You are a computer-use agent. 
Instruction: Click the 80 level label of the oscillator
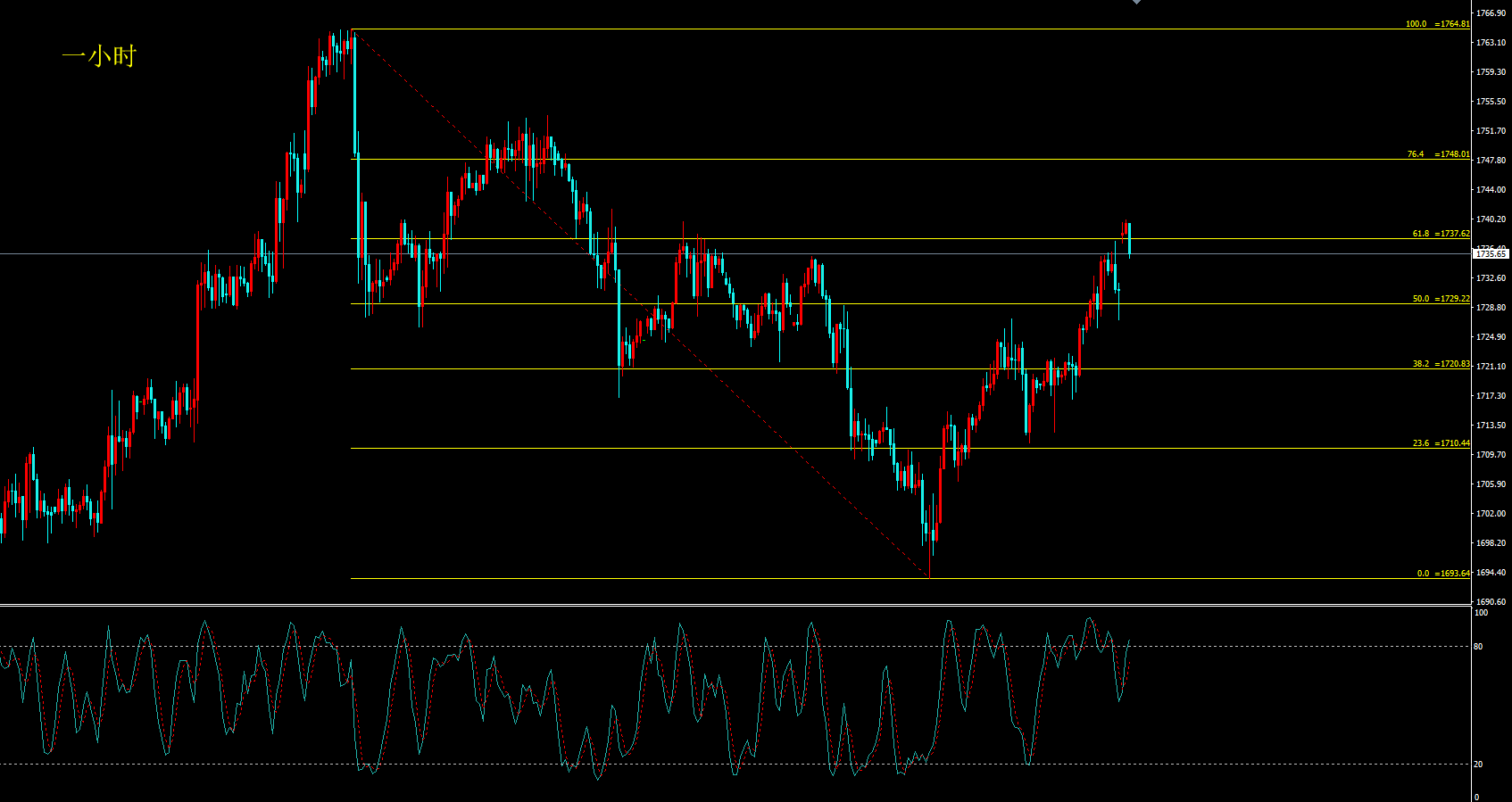[1479, 647]
